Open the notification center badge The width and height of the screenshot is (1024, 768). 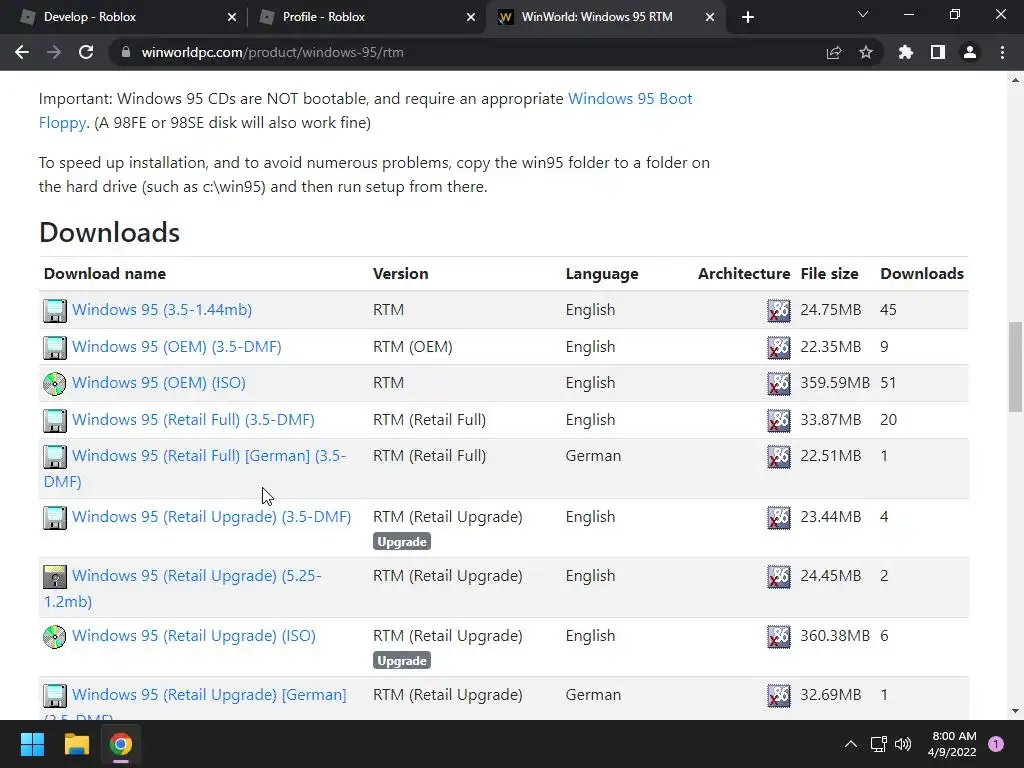(x=996, y=744)
